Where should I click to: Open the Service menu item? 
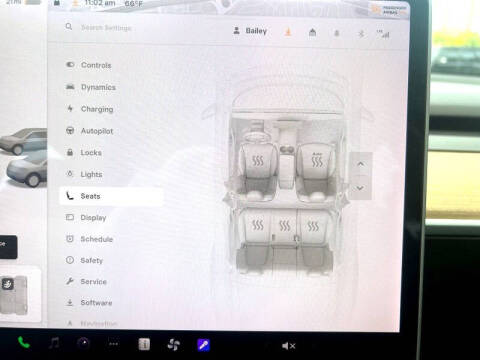[x=111, y=282]
